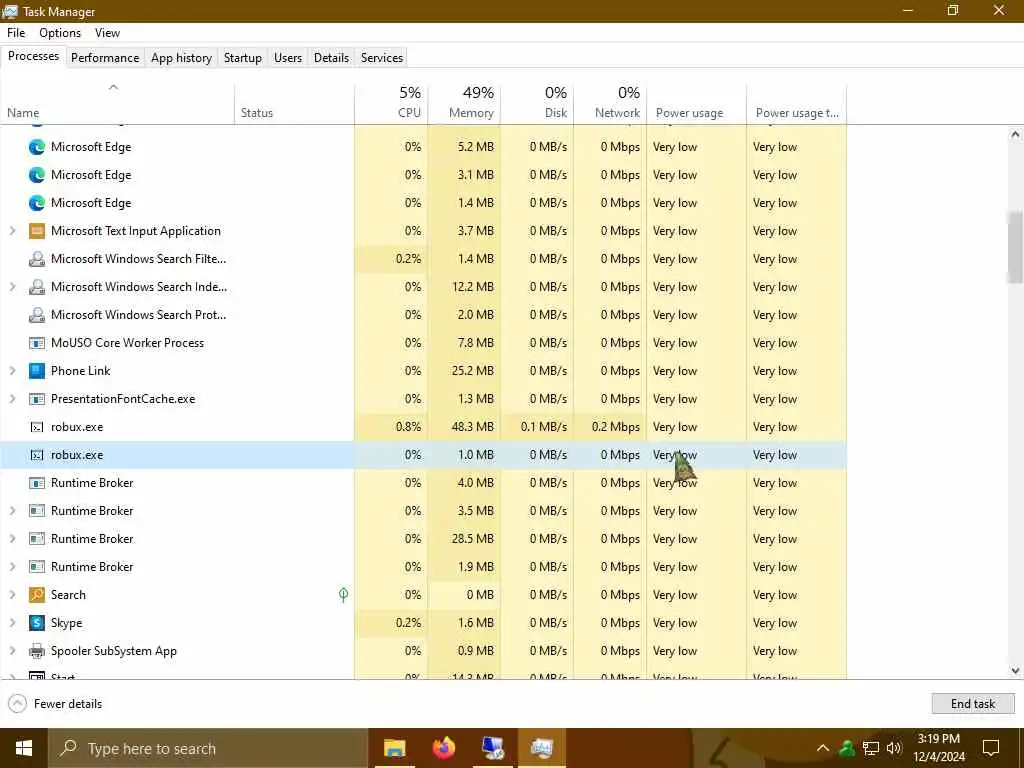
Task: Click the vertical scrollbar thumb
Action: pyautogui.click(x=1015, y=248)
